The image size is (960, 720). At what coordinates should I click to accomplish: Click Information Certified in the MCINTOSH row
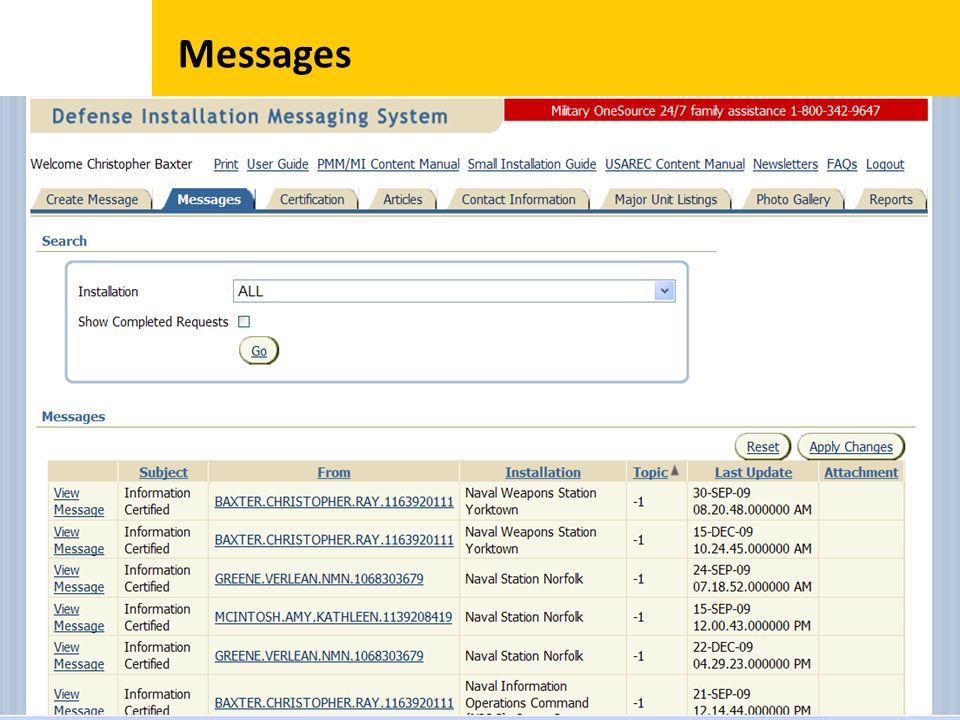(x=157, y=617)
